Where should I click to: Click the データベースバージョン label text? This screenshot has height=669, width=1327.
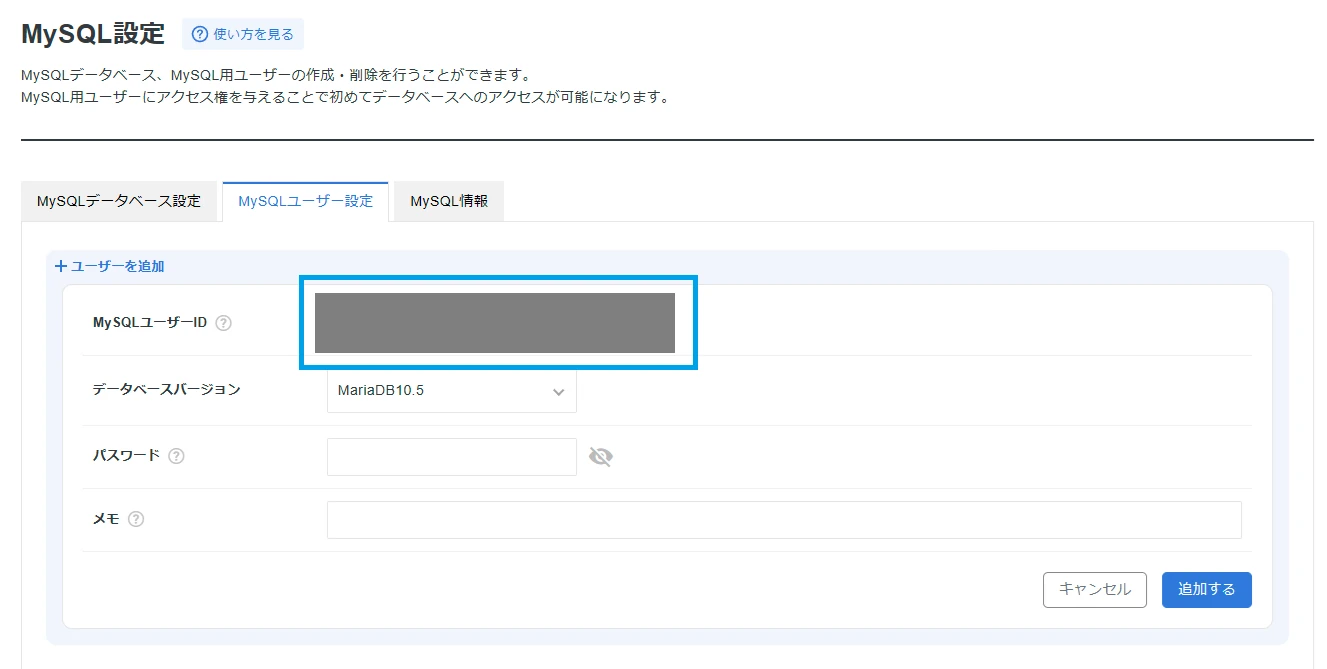coord(166,389)
